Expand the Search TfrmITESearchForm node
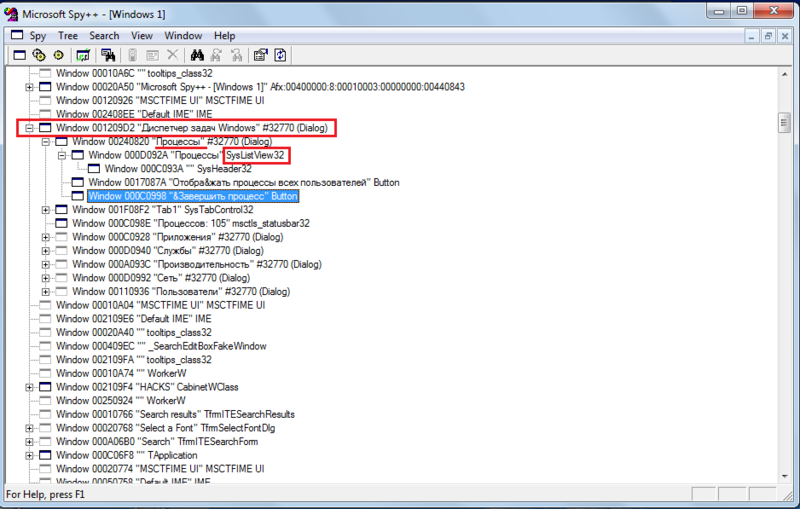 coord(30,442)
